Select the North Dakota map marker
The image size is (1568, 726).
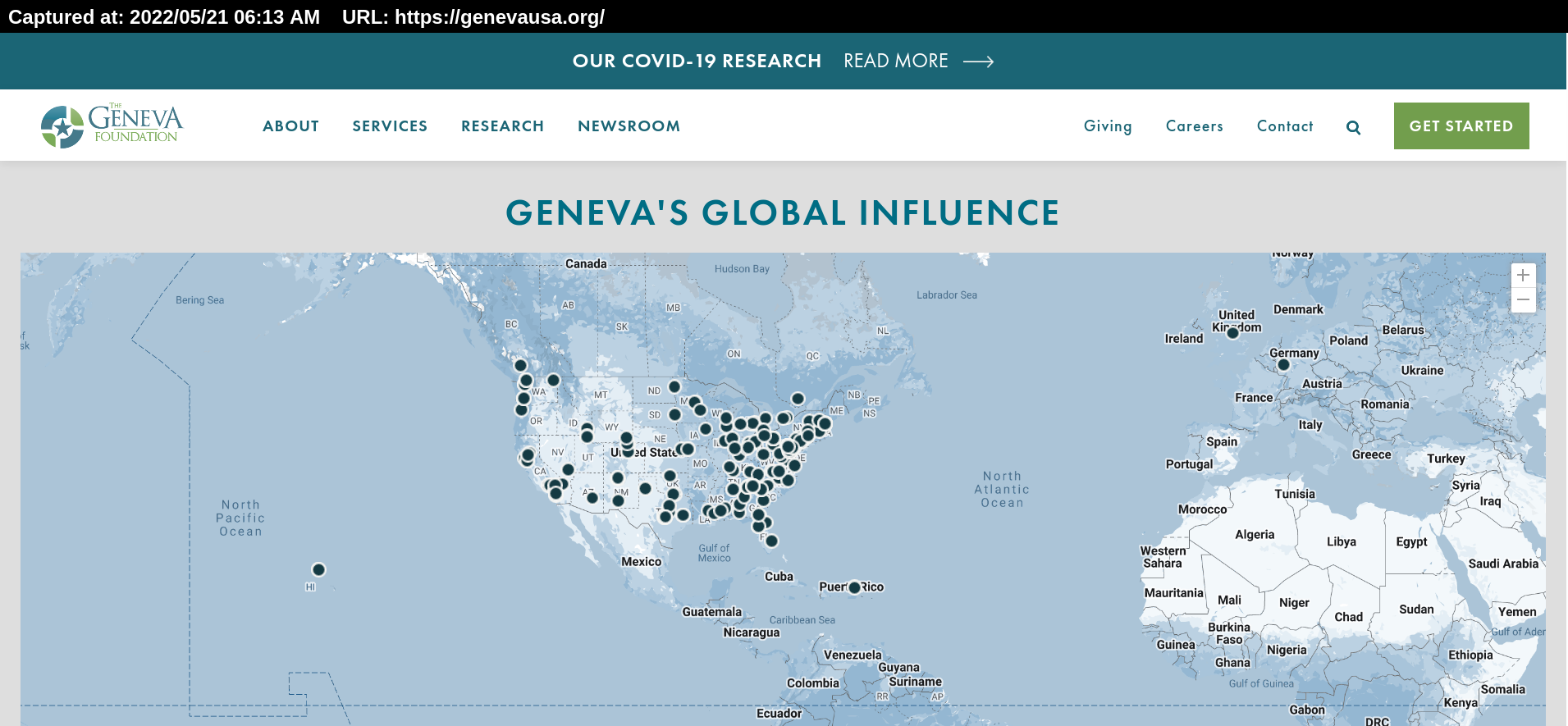[674, 386]
